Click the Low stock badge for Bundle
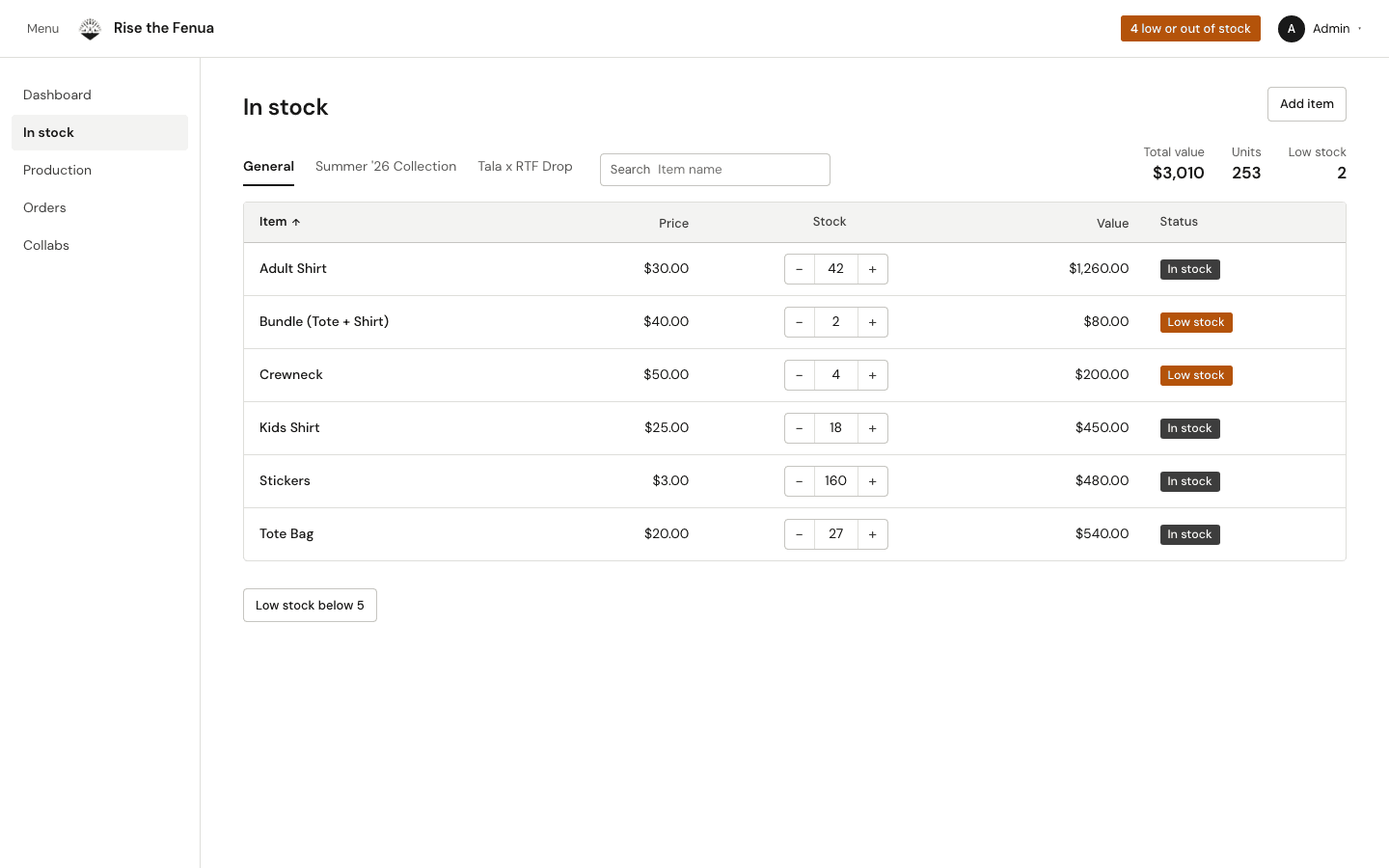This screenshot has width=1389, height=868. click(1196, 322)
